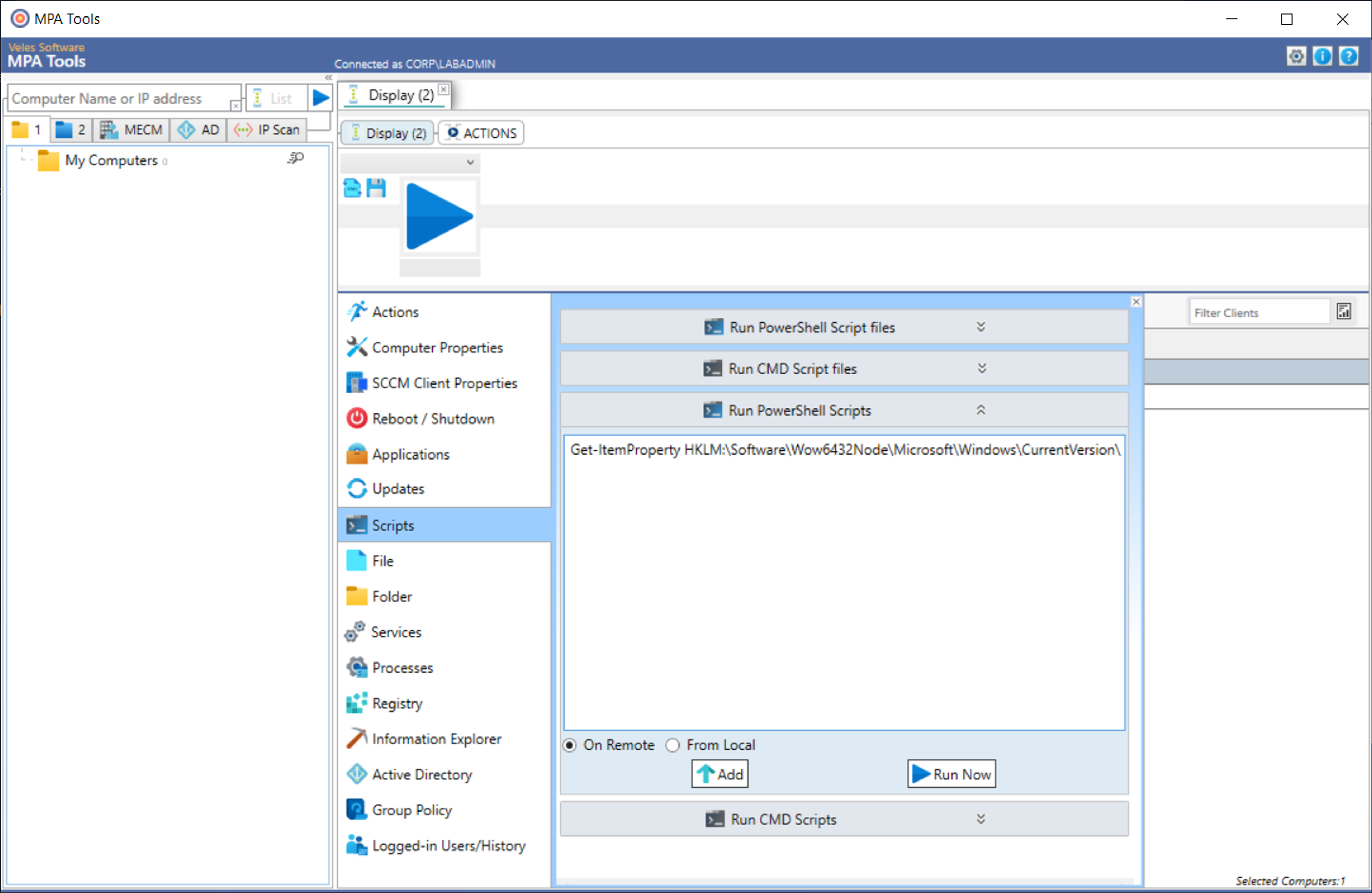1372x893 pixels.
Task: Click the blue play arrow next to List
Action: [320, 98]
